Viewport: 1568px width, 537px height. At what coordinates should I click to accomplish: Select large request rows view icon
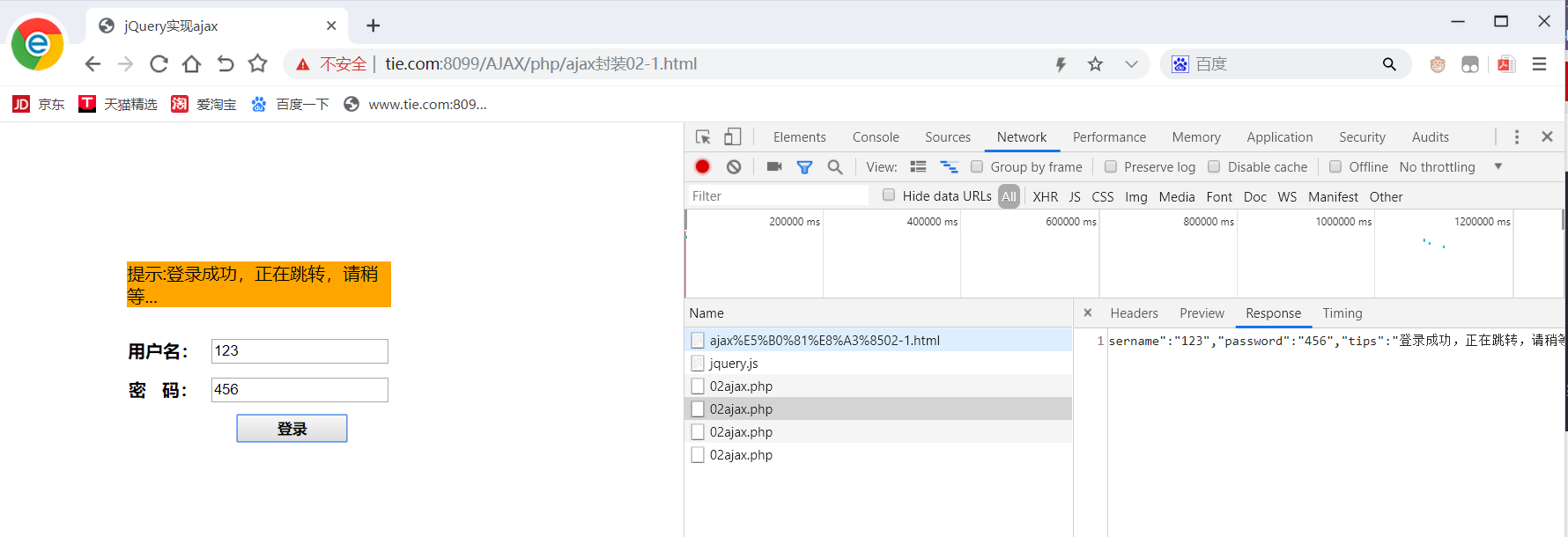[918, 166]
